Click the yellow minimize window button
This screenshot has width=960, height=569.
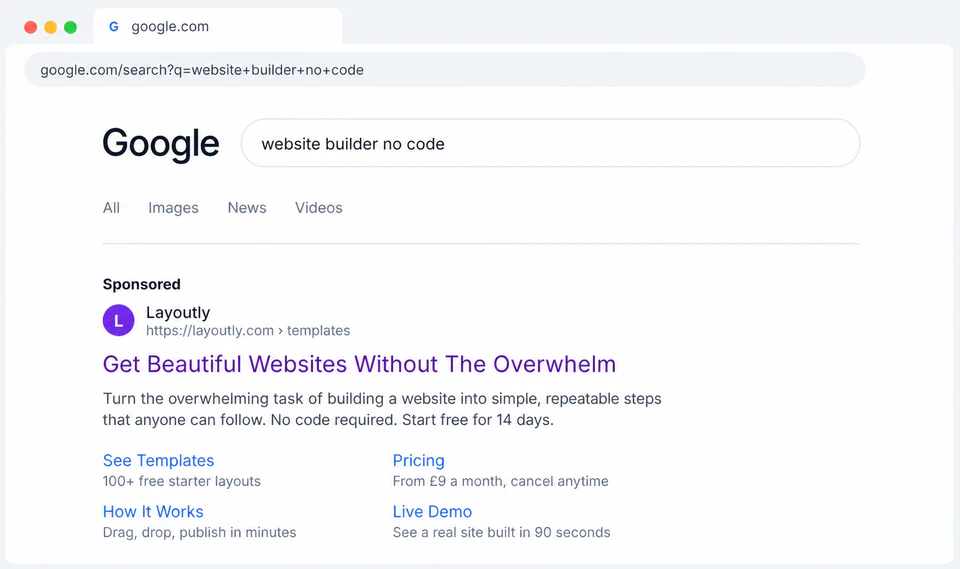(51, 27)
